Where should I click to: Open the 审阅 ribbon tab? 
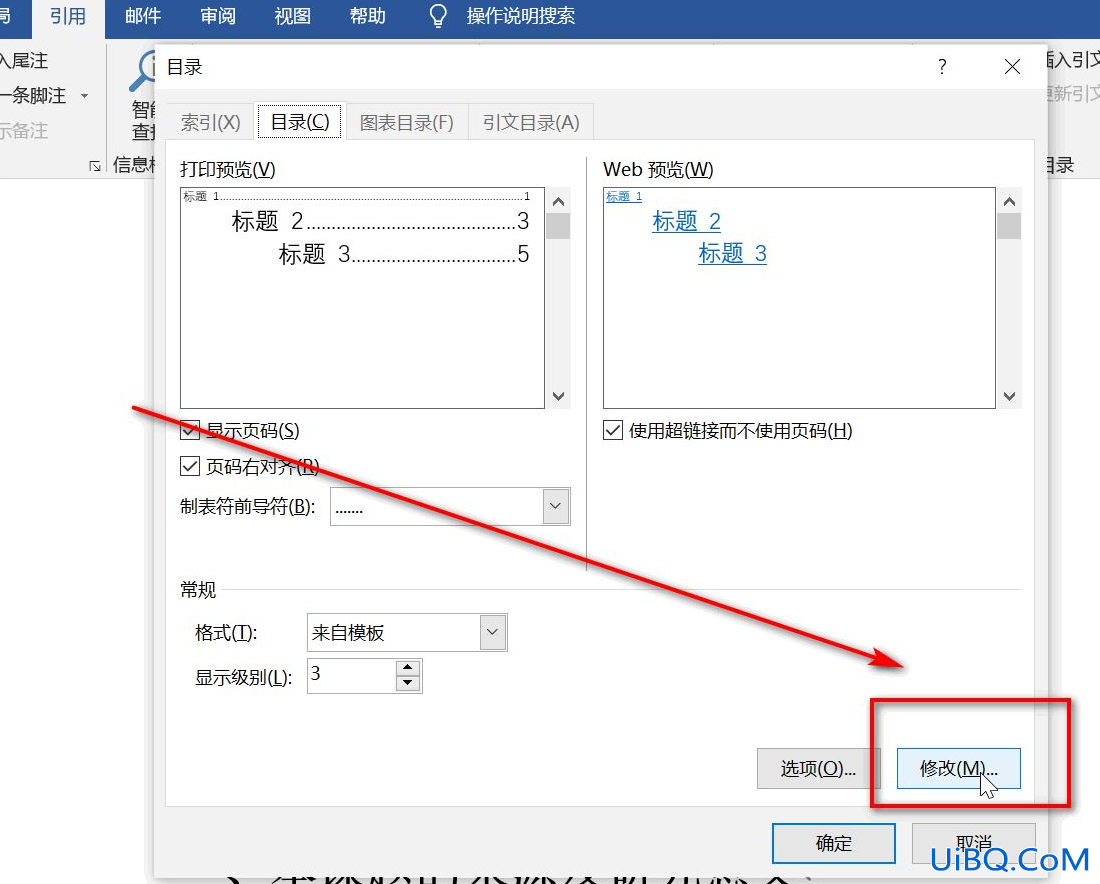coord(218,15)
